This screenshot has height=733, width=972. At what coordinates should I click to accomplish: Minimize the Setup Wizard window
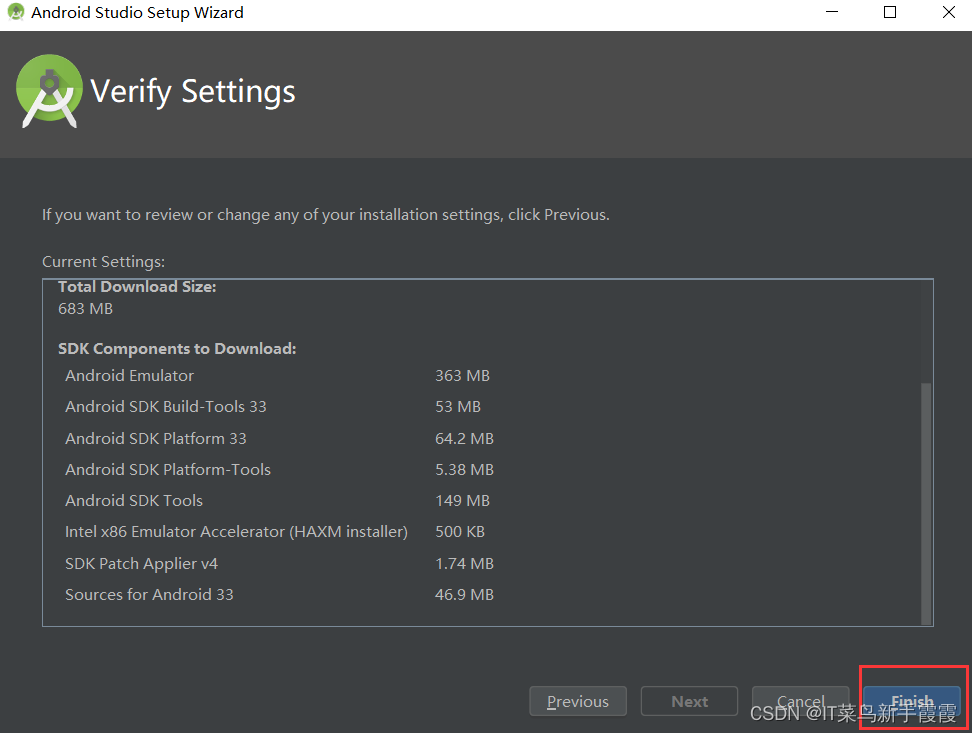pyautogui.click(x=832, y=12)
